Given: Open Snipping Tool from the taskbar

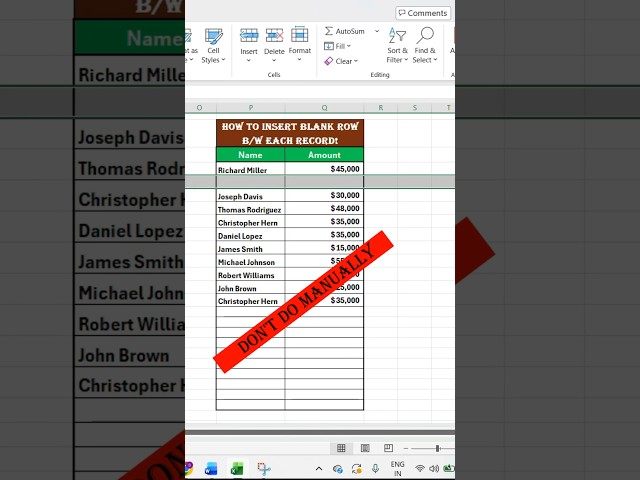Looking at the screenshot, I should [x=264, y=469].
